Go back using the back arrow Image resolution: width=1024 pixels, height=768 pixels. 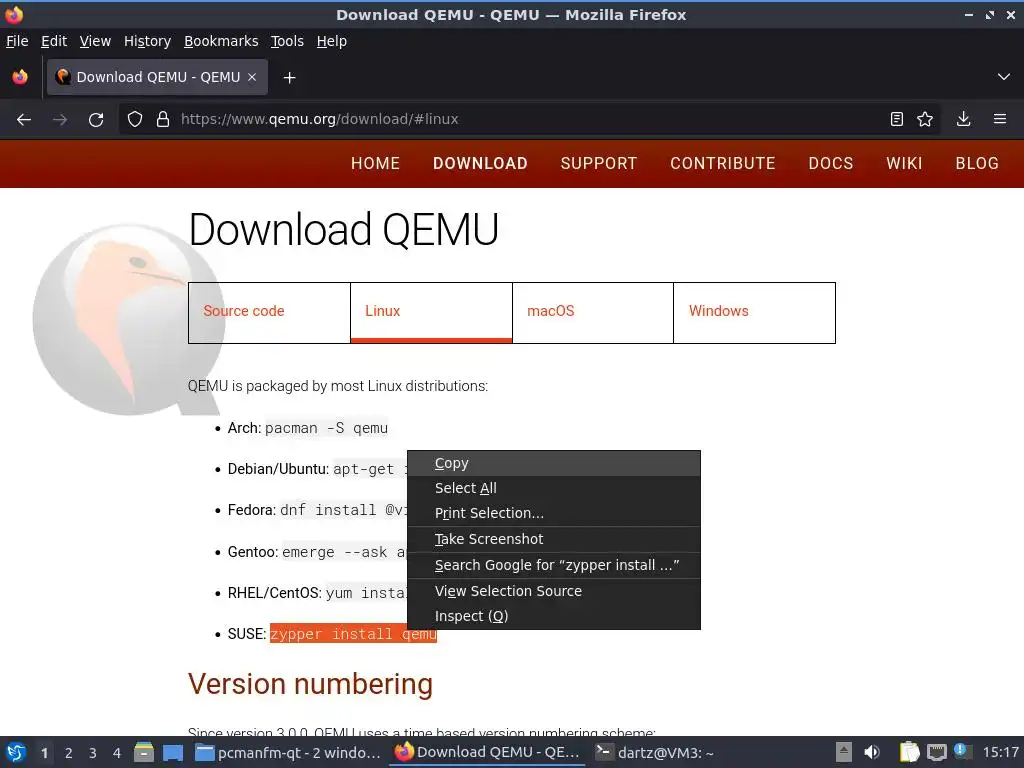[x=24, y=120]
